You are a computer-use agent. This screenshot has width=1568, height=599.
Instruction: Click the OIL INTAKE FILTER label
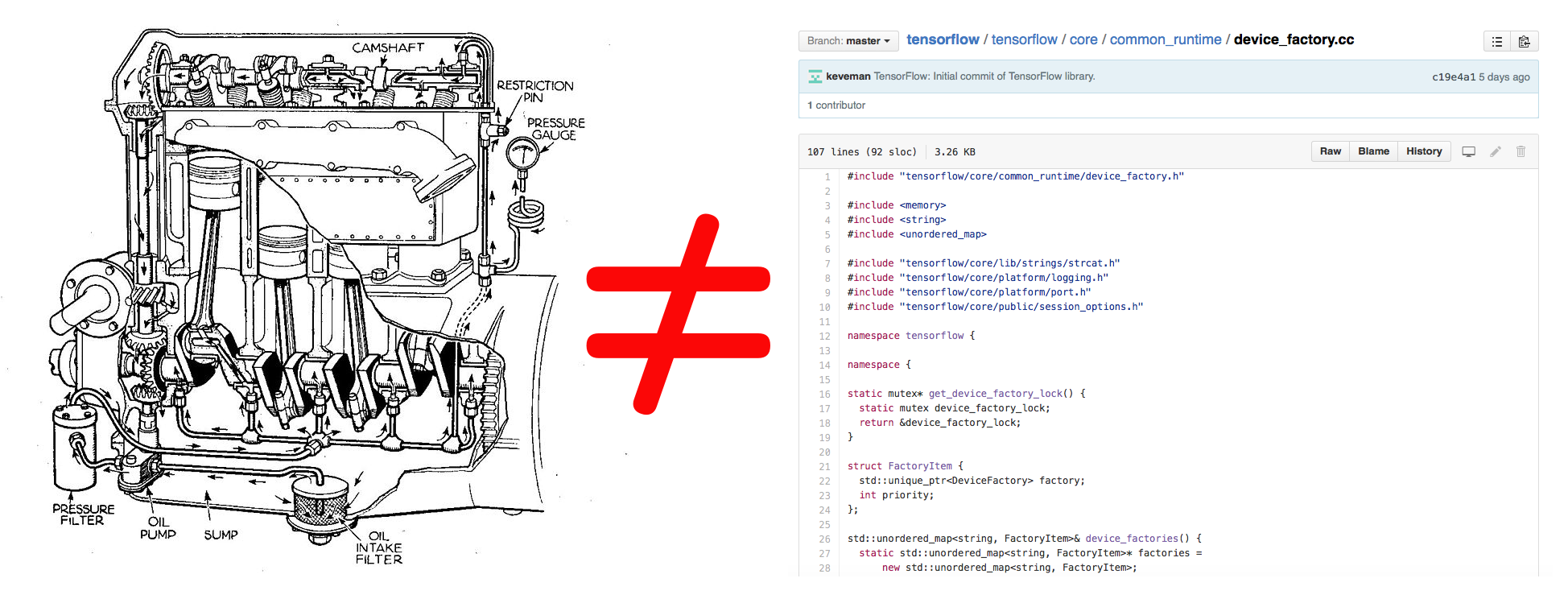tap(378, 547)
